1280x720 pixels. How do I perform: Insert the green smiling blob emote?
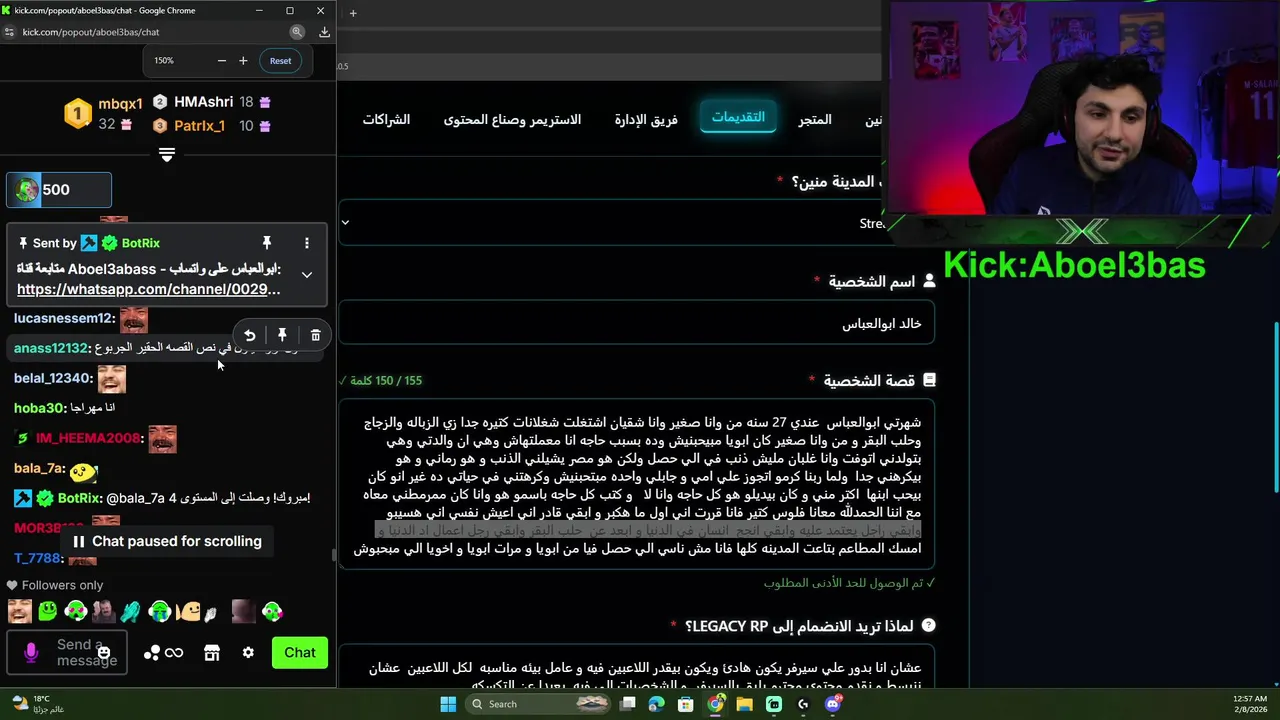[x=48, y=611]
